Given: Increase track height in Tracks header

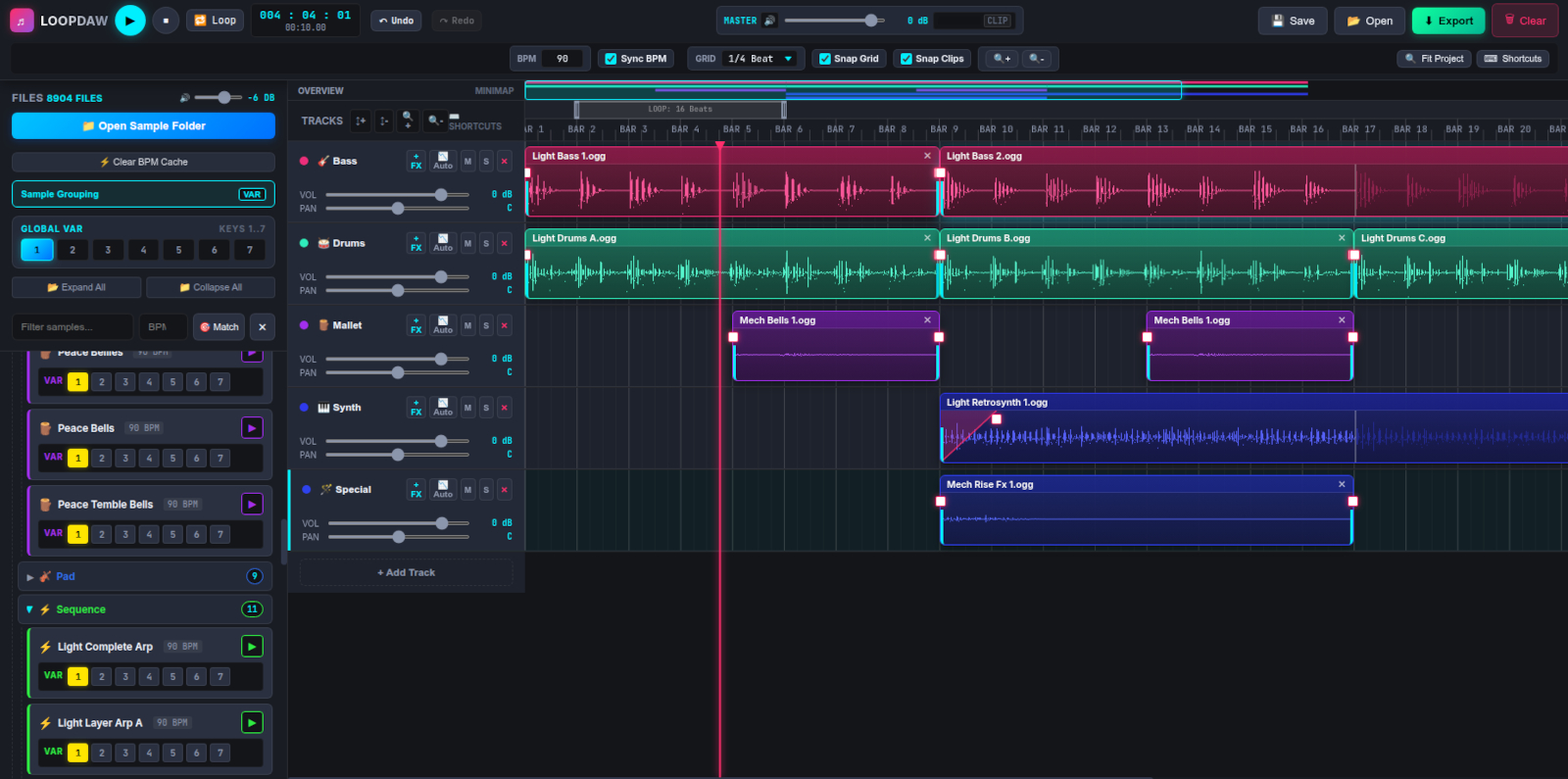Looking at the screenshot, I should click(x=361, y=121).
